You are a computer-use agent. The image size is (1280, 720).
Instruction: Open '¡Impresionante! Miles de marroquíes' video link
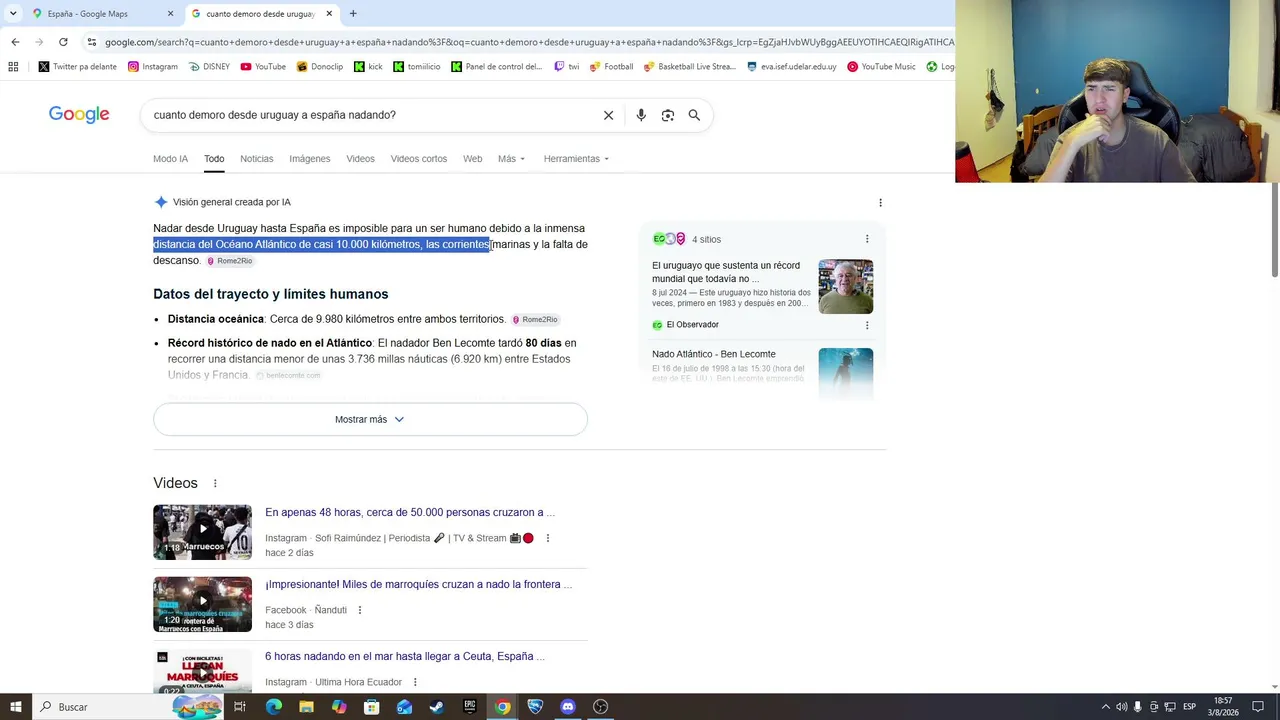pyautogui.click(x=419, y=585)
